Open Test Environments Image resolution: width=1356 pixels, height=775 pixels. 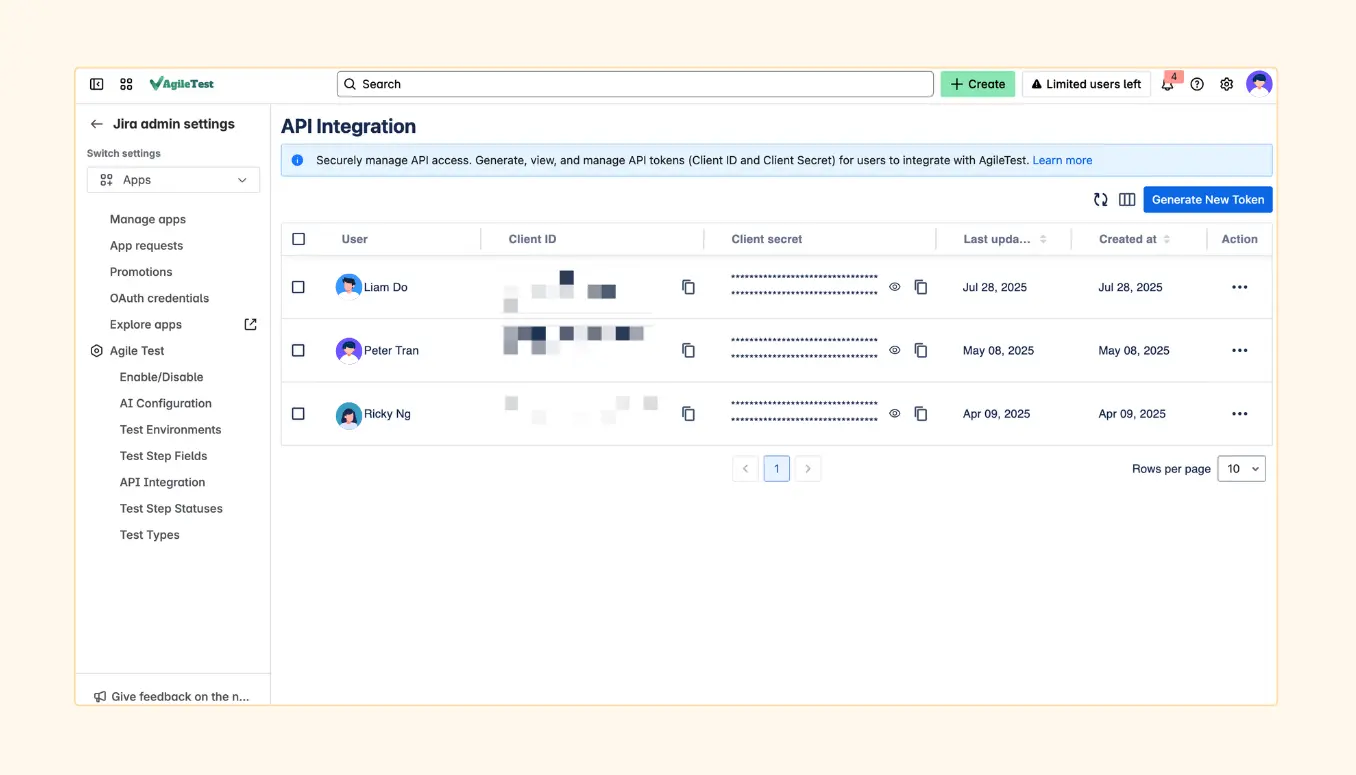(171, 430)
